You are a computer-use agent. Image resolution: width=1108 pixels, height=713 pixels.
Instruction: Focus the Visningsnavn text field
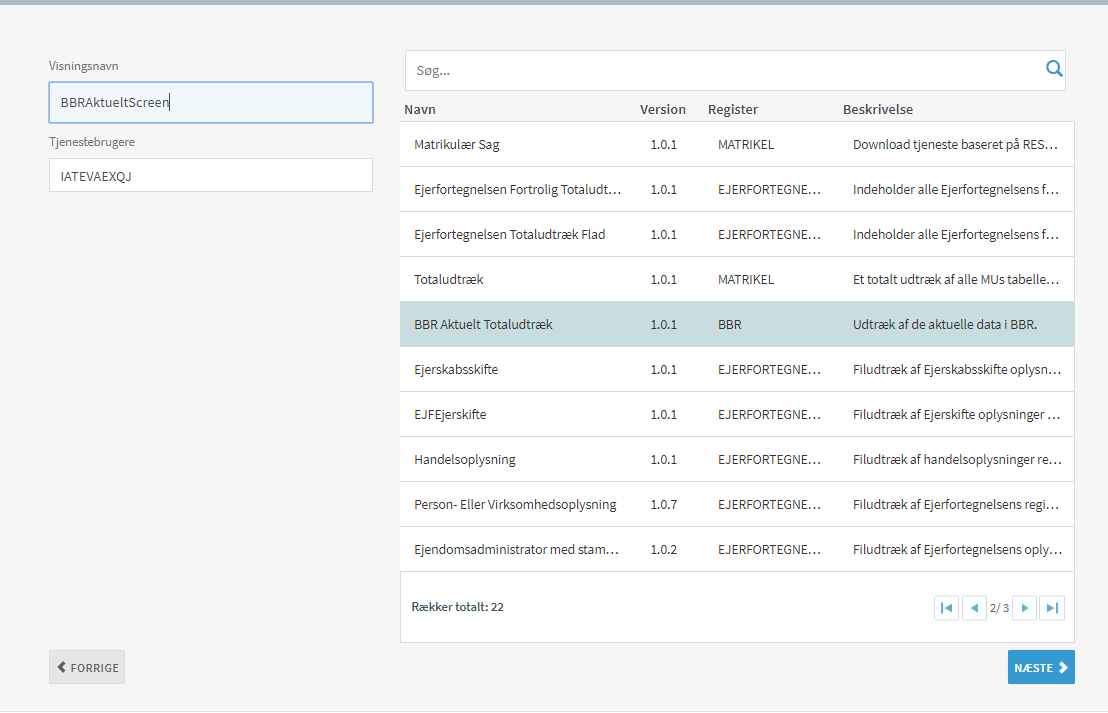click(210, 102)
